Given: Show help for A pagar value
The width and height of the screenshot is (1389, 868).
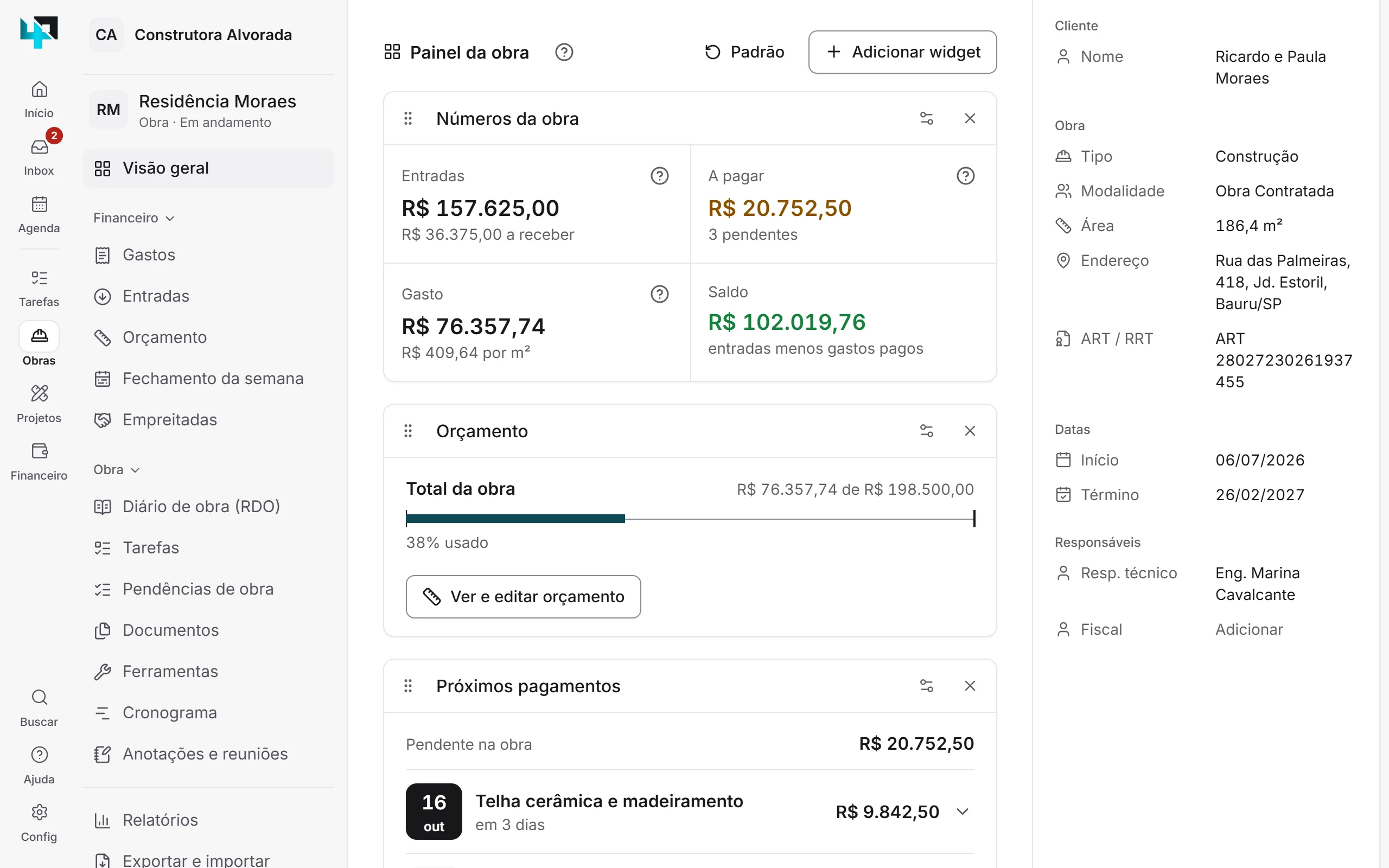Looking at the screenshot, I should click(x=965, y=176).
